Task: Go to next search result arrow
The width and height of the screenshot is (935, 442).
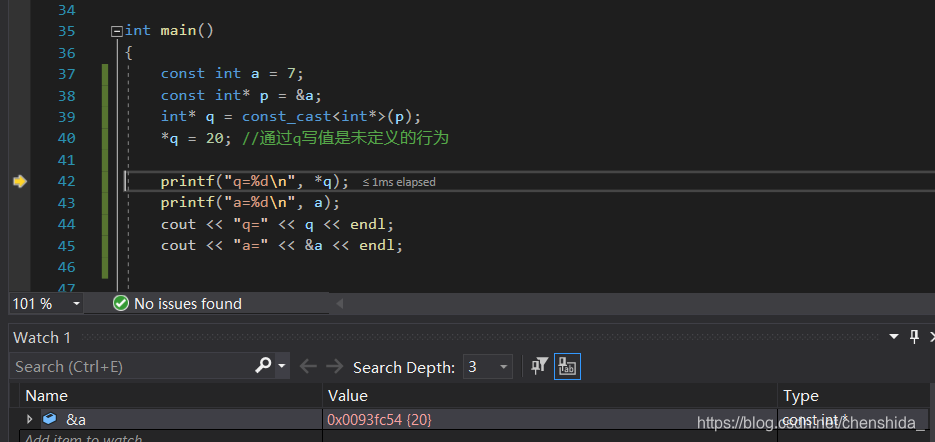Action: click(x=335, y=366)
